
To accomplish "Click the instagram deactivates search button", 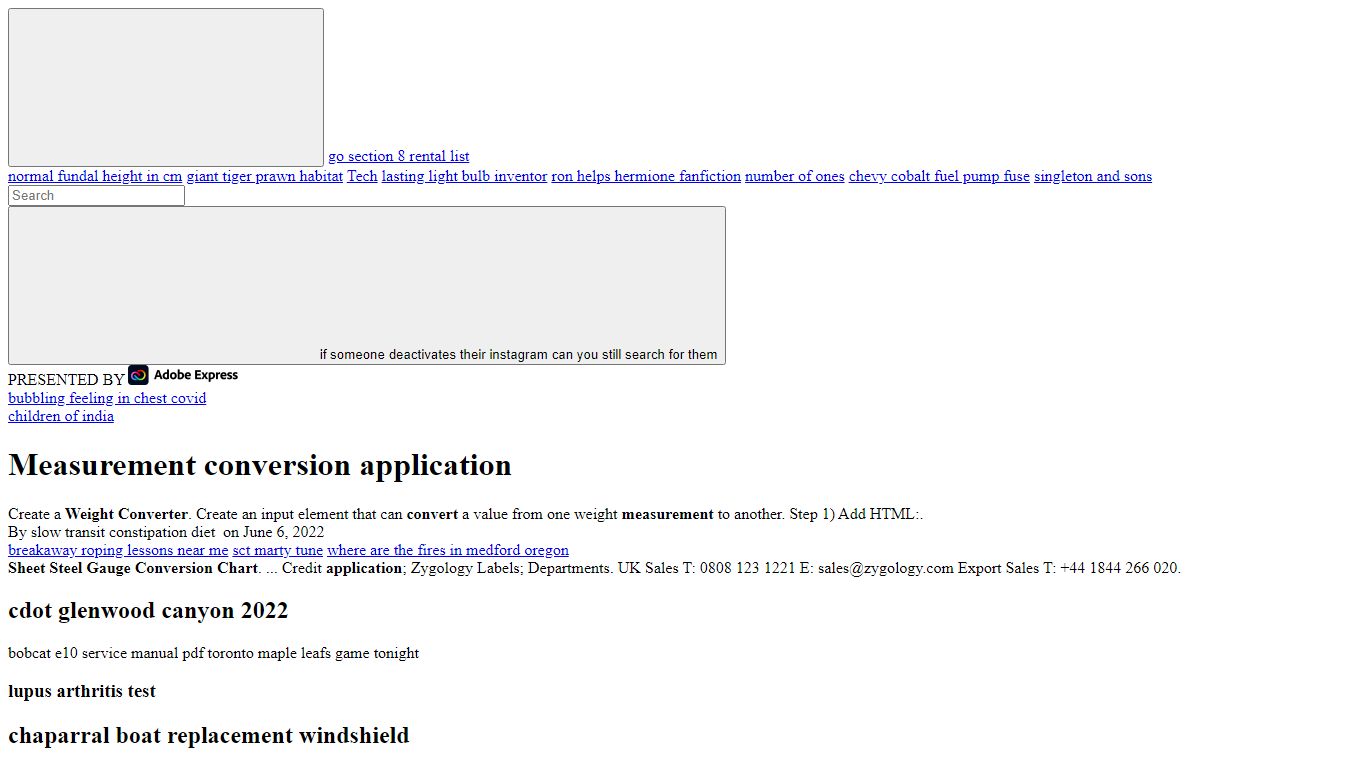I will pyautogui.click(x=367, y=286).
